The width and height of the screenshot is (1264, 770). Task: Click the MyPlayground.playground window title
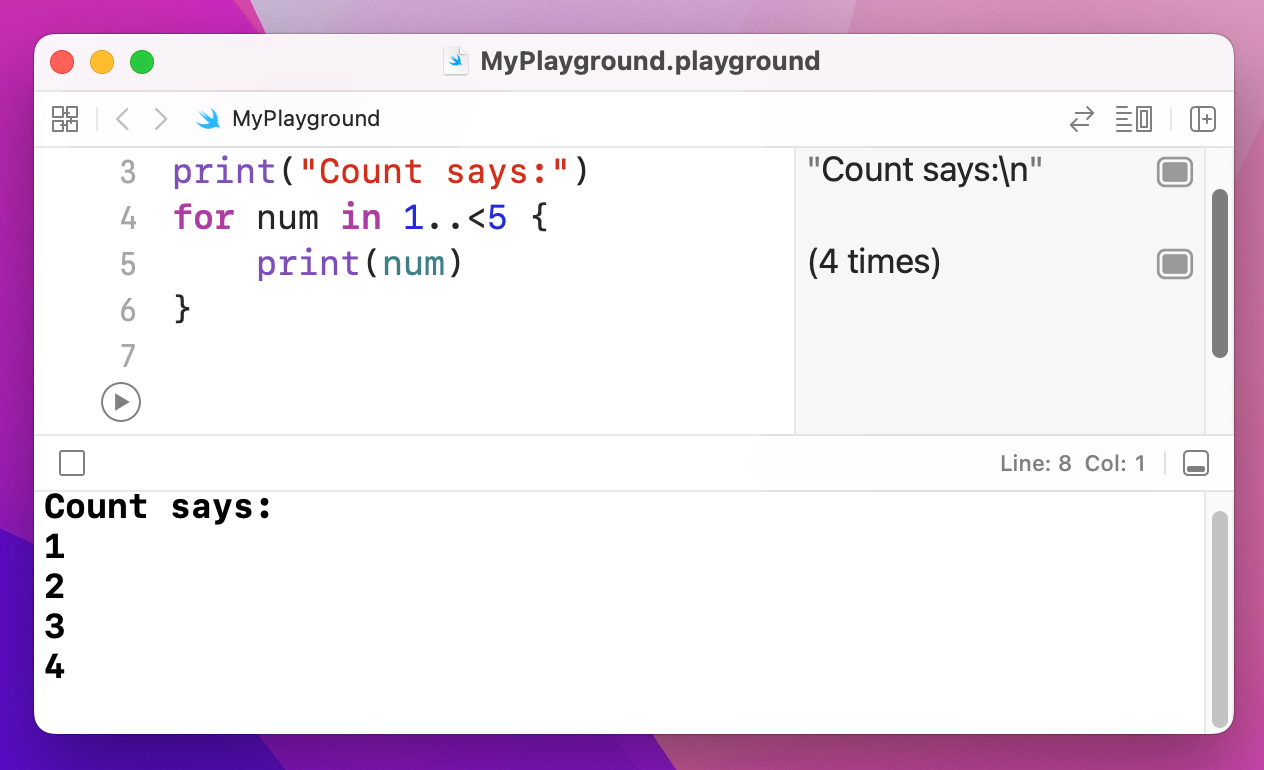pyautogui.click(x=649, y=61)
